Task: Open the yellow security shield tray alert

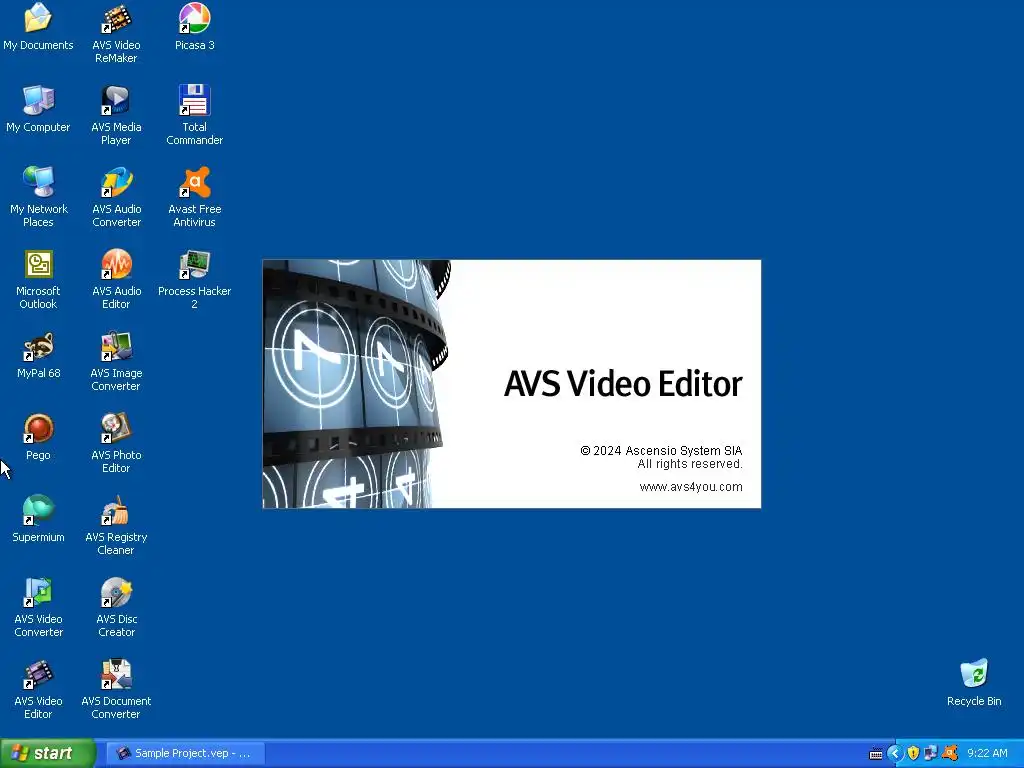Action: 913,754
